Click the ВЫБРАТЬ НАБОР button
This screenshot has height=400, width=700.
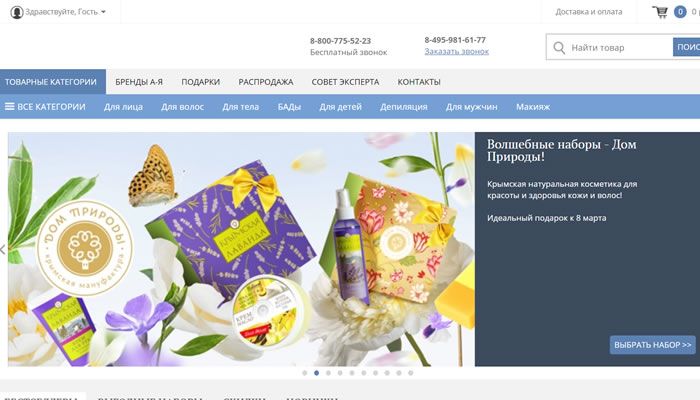653,345
